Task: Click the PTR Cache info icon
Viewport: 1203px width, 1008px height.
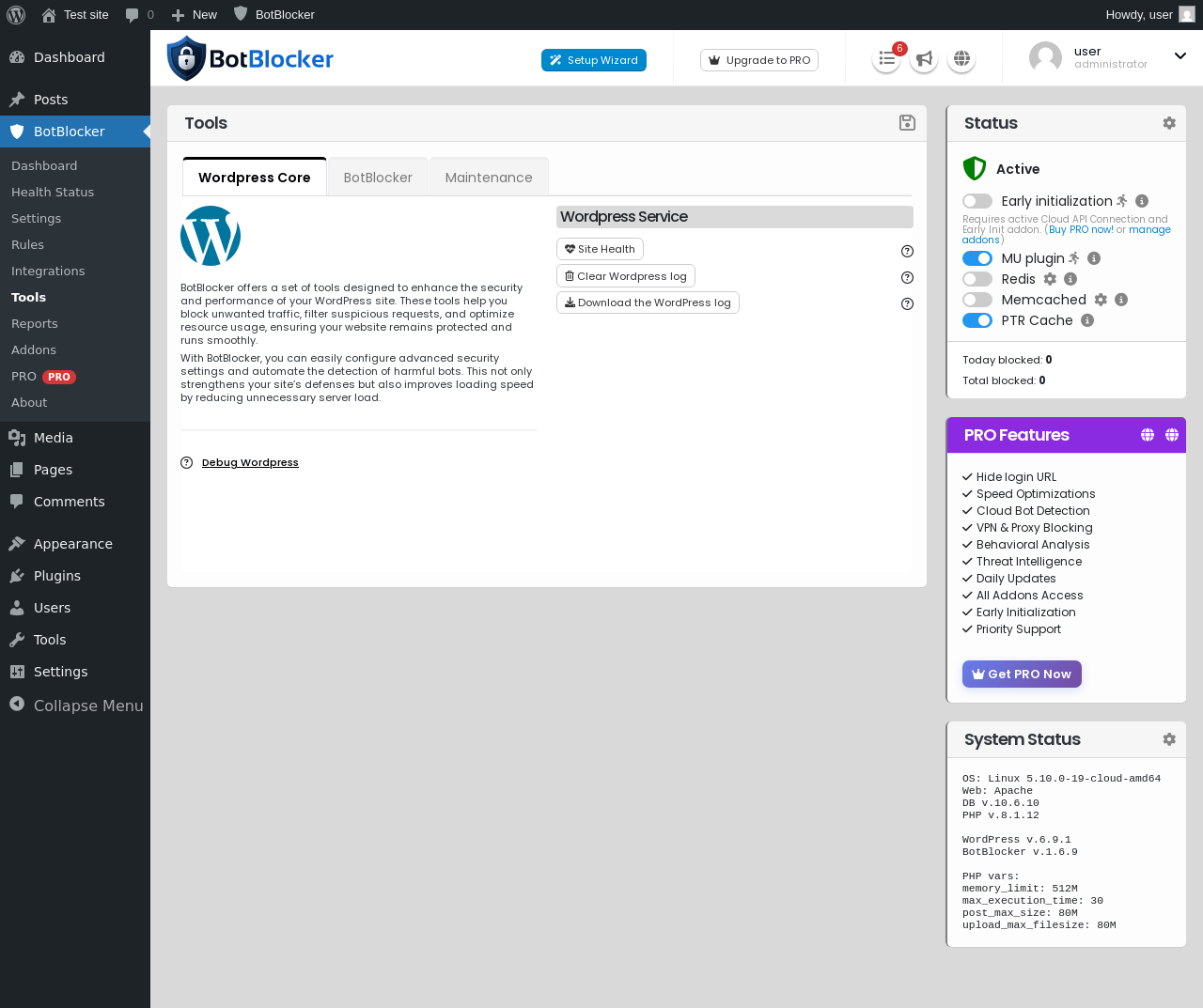Action: click(x=1087, y=320)
